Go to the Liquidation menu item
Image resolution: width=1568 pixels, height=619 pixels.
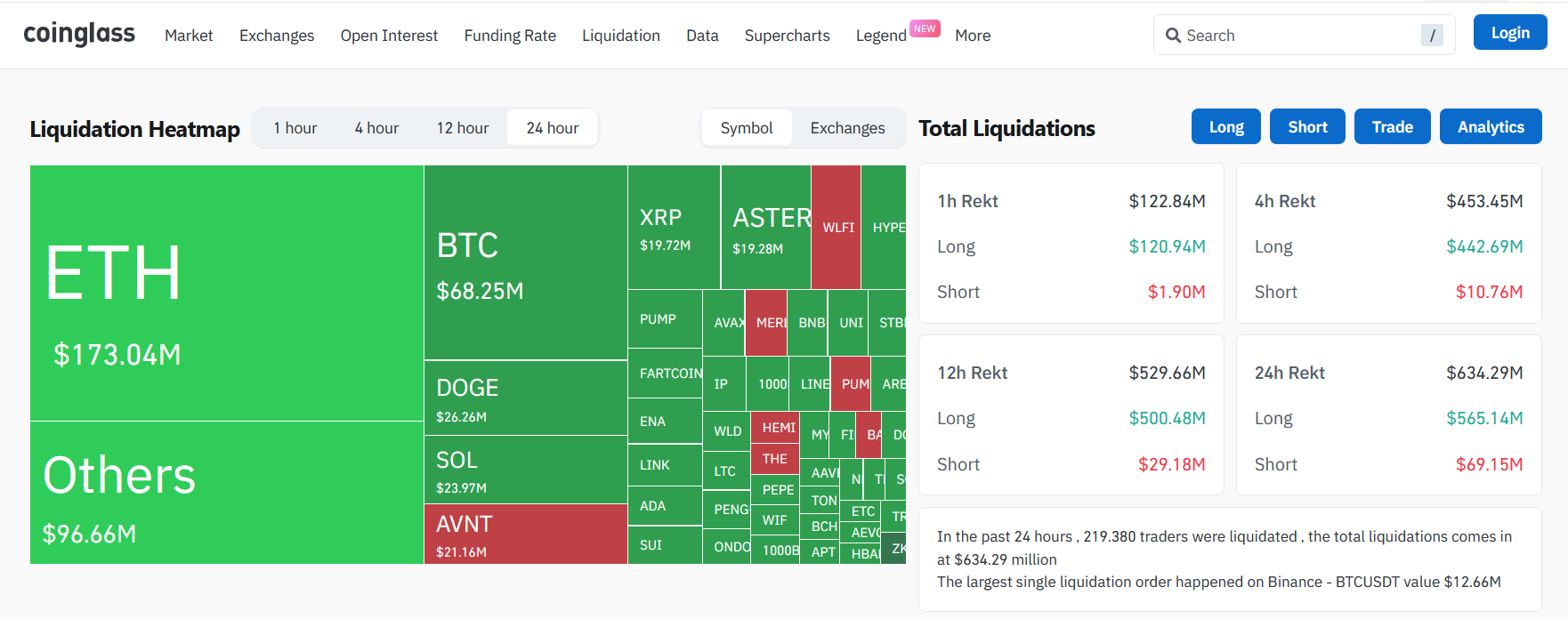(x=620, y=36)
